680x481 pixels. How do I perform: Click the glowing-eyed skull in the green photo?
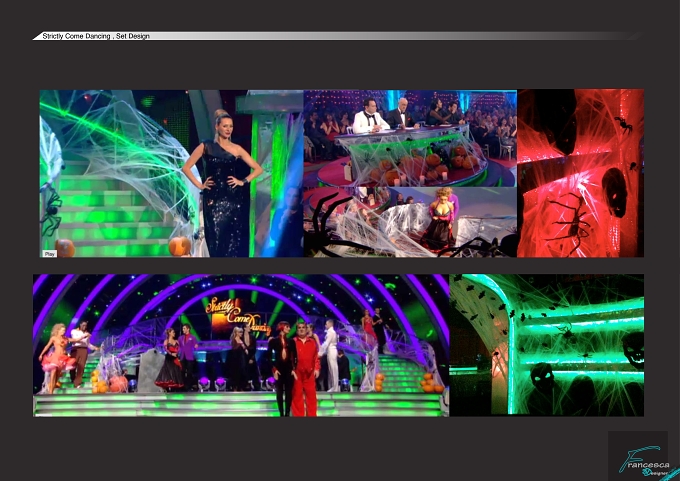point(541,378)
